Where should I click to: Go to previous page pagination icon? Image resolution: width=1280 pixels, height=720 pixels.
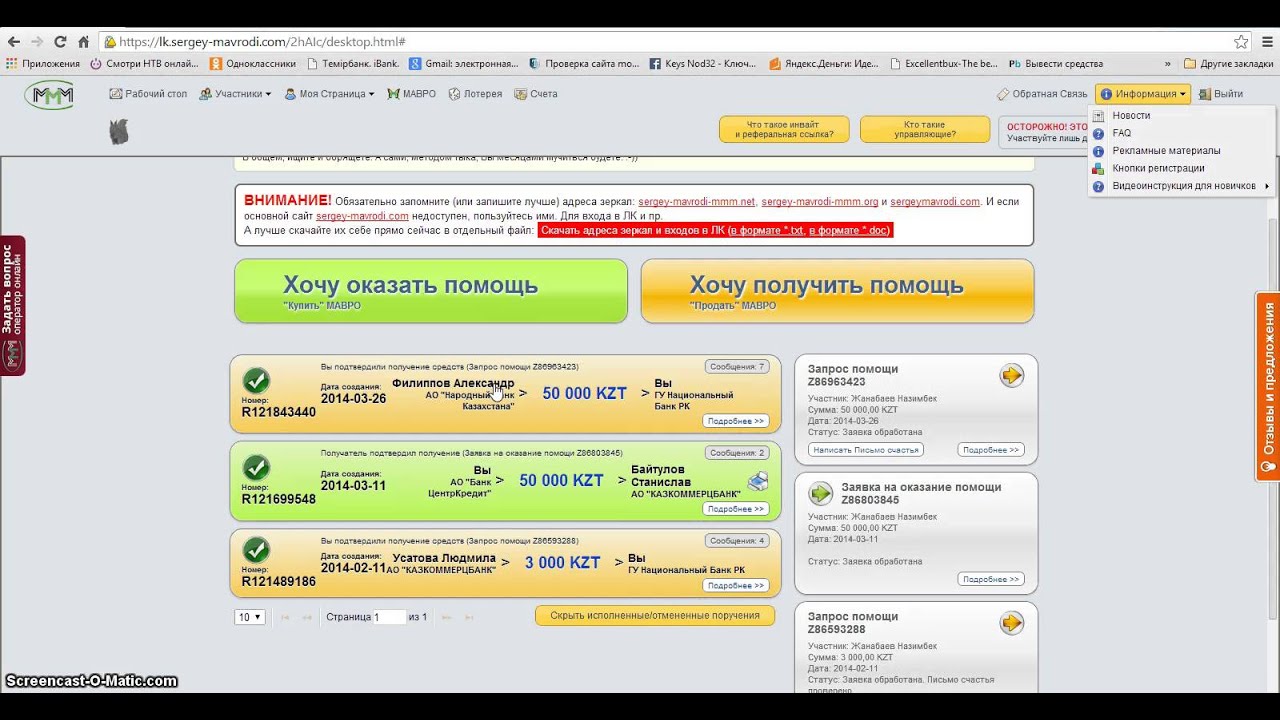(307, 618)
